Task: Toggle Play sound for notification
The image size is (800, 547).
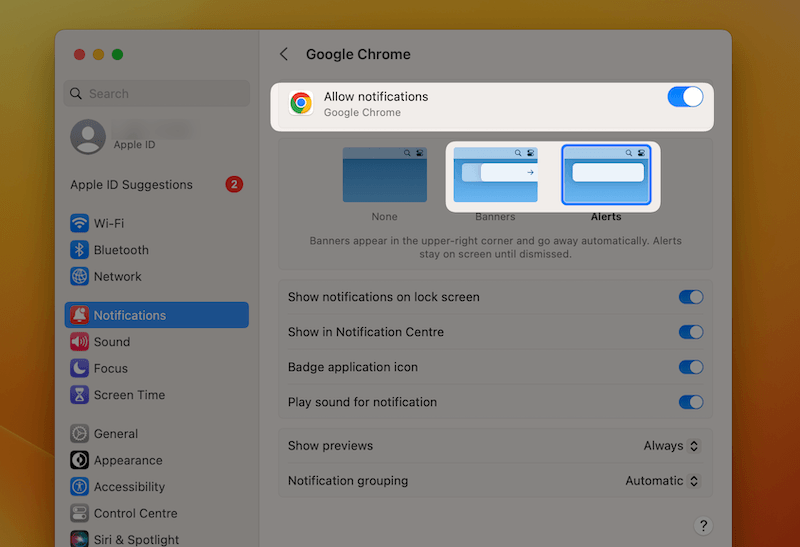Action: tap(691, 402)
